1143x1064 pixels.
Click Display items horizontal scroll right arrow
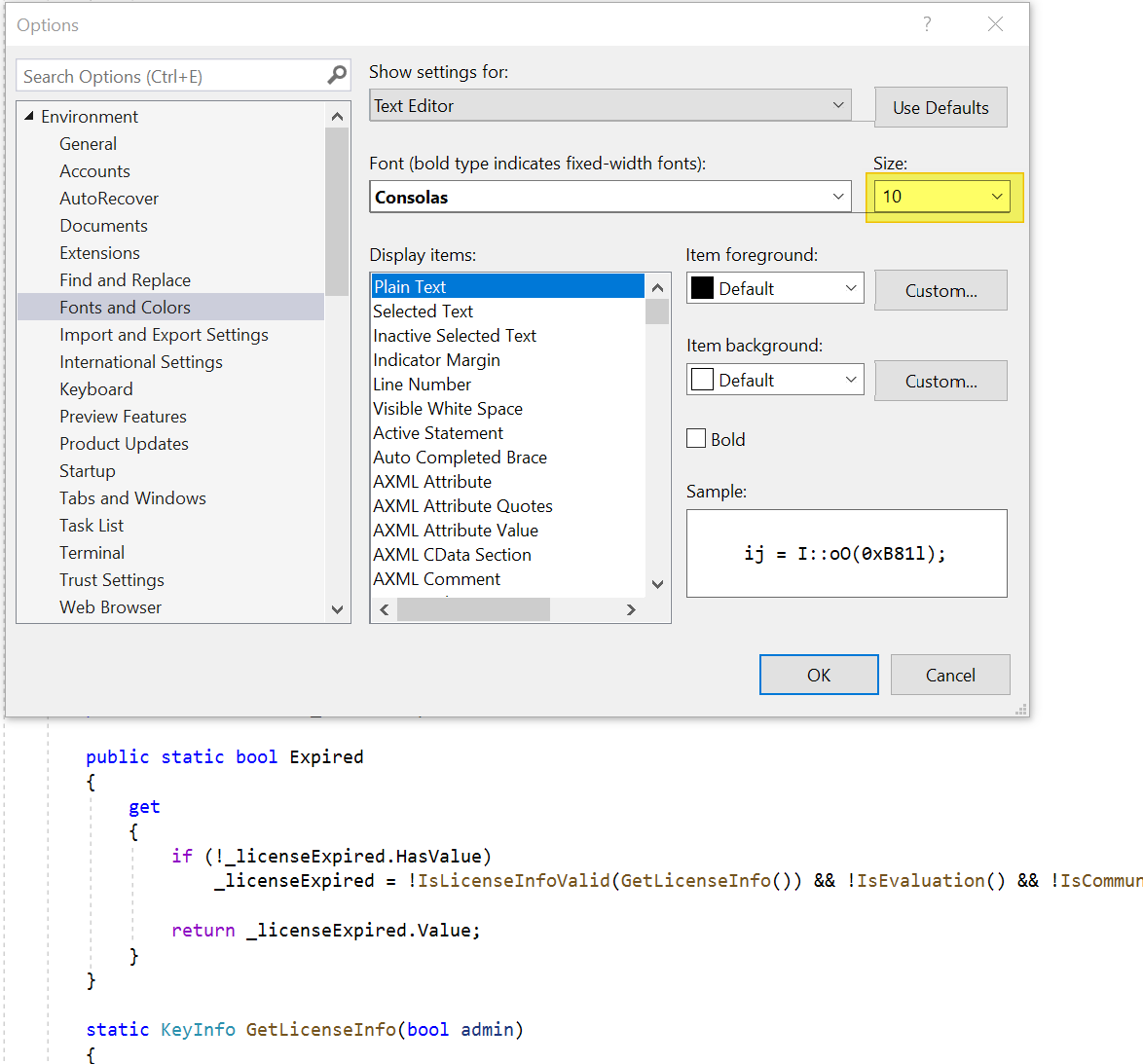(x=631, y=609)
